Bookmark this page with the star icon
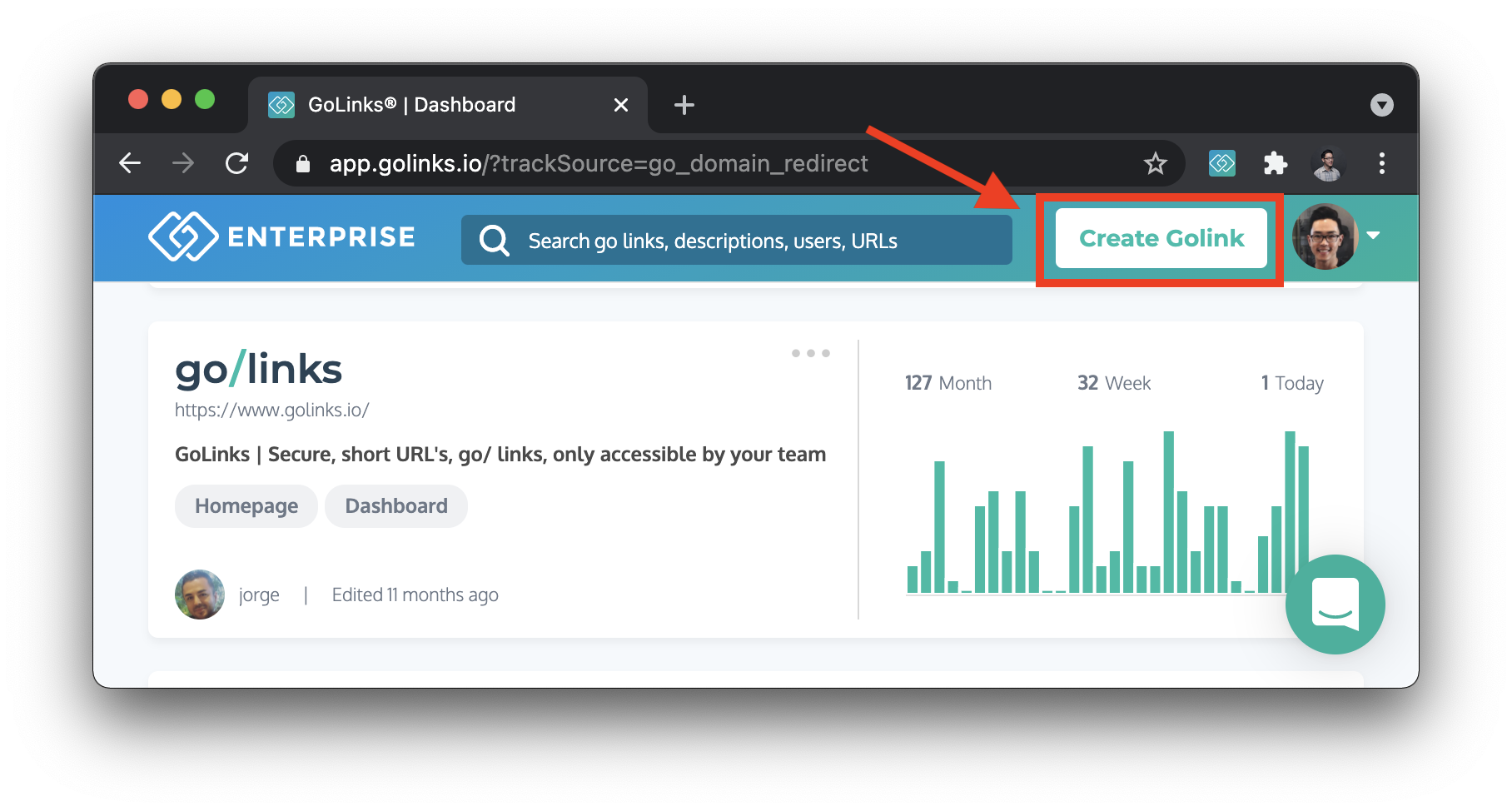The height and width of the screenshot is (811, 1512). coord(1155,163)
